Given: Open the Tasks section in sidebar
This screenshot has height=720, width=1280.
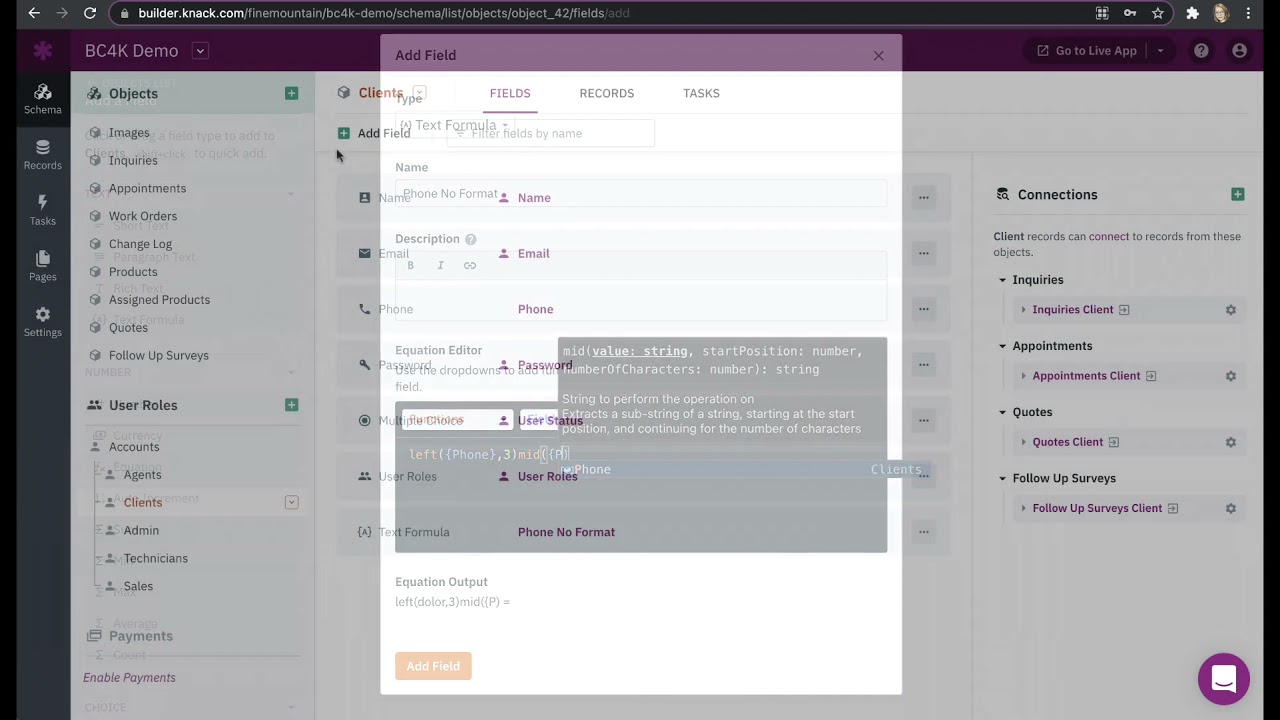Looking at the screenshot, I should tap(43, 211).
